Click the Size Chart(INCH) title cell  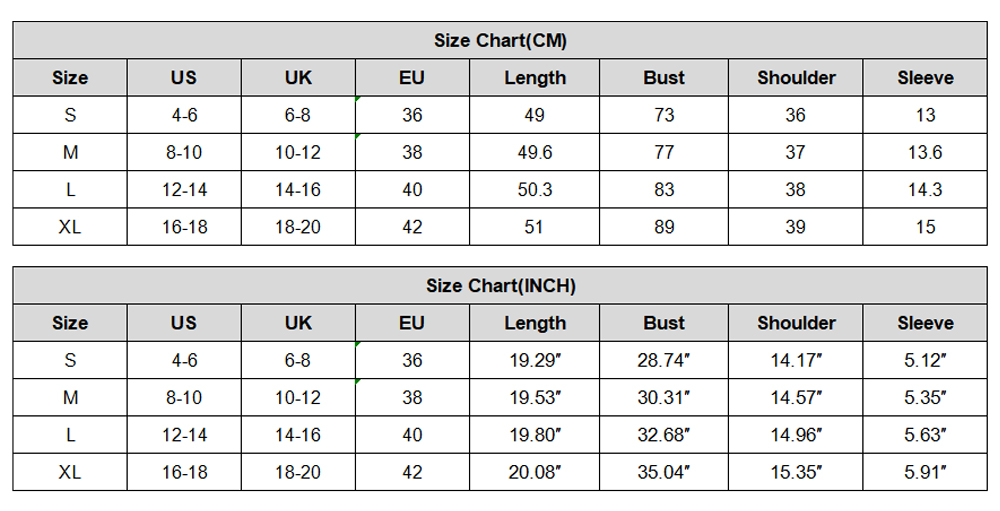pyautogui.click(x=500, y=286)
